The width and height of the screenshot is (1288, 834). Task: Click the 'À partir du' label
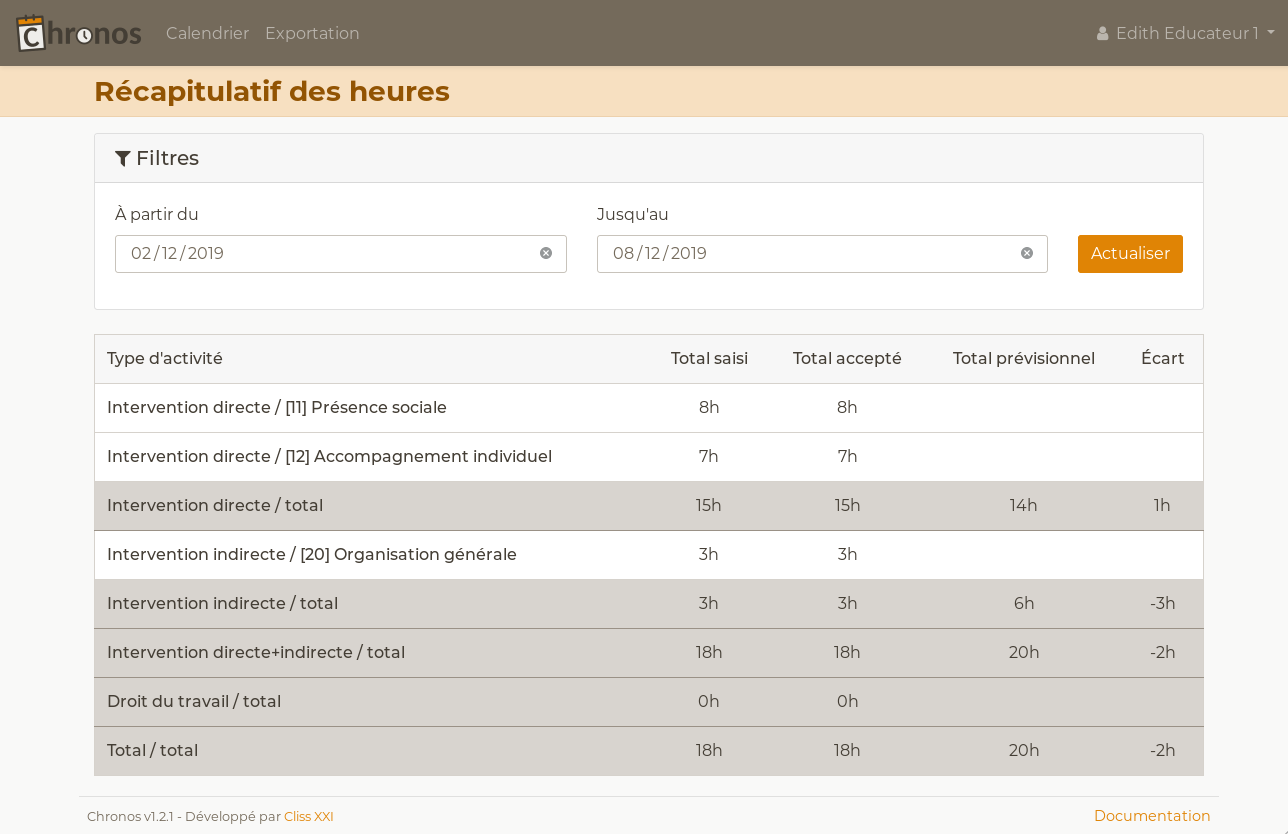[157, 214]
